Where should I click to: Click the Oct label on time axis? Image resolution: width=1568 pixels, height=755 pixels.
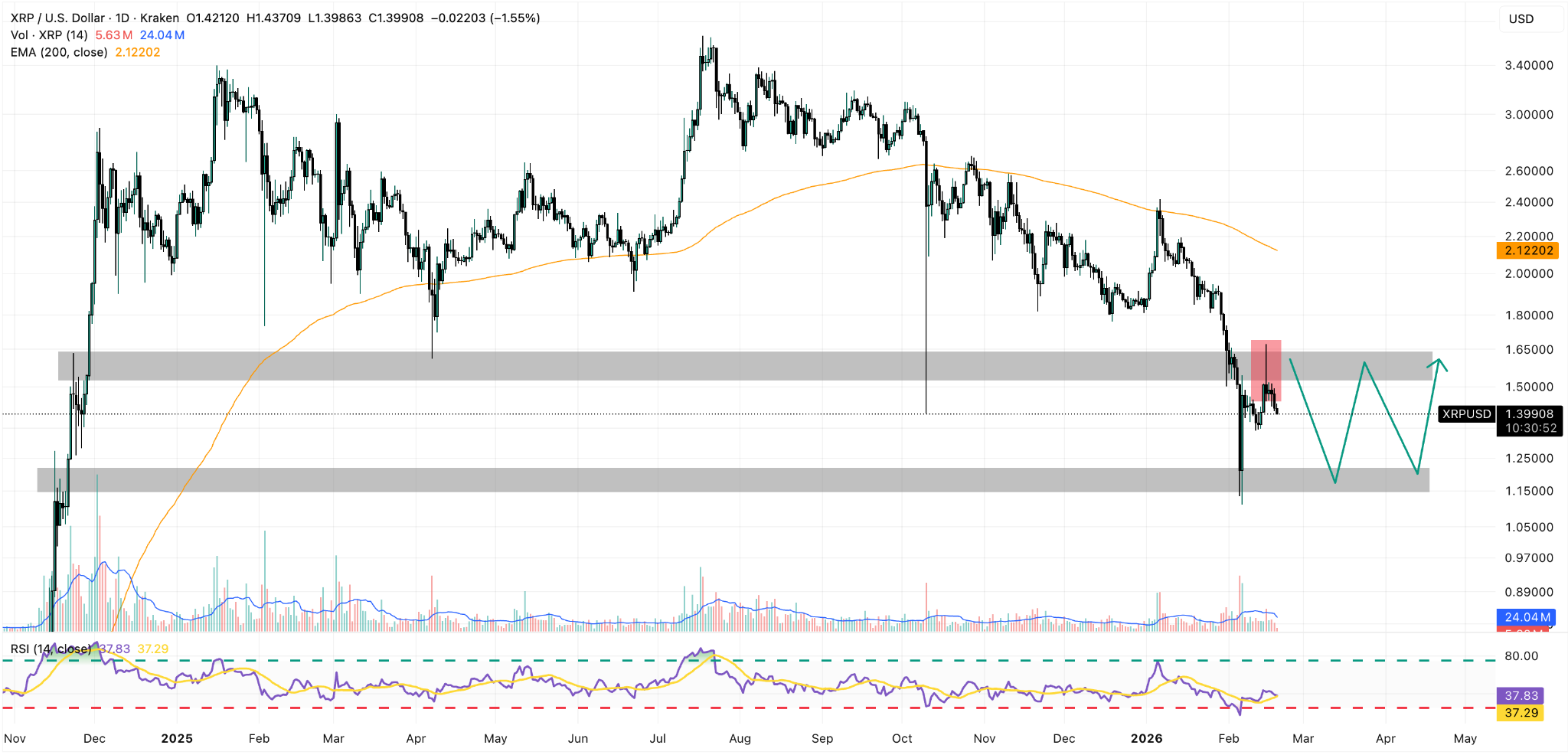click(902, 739)
